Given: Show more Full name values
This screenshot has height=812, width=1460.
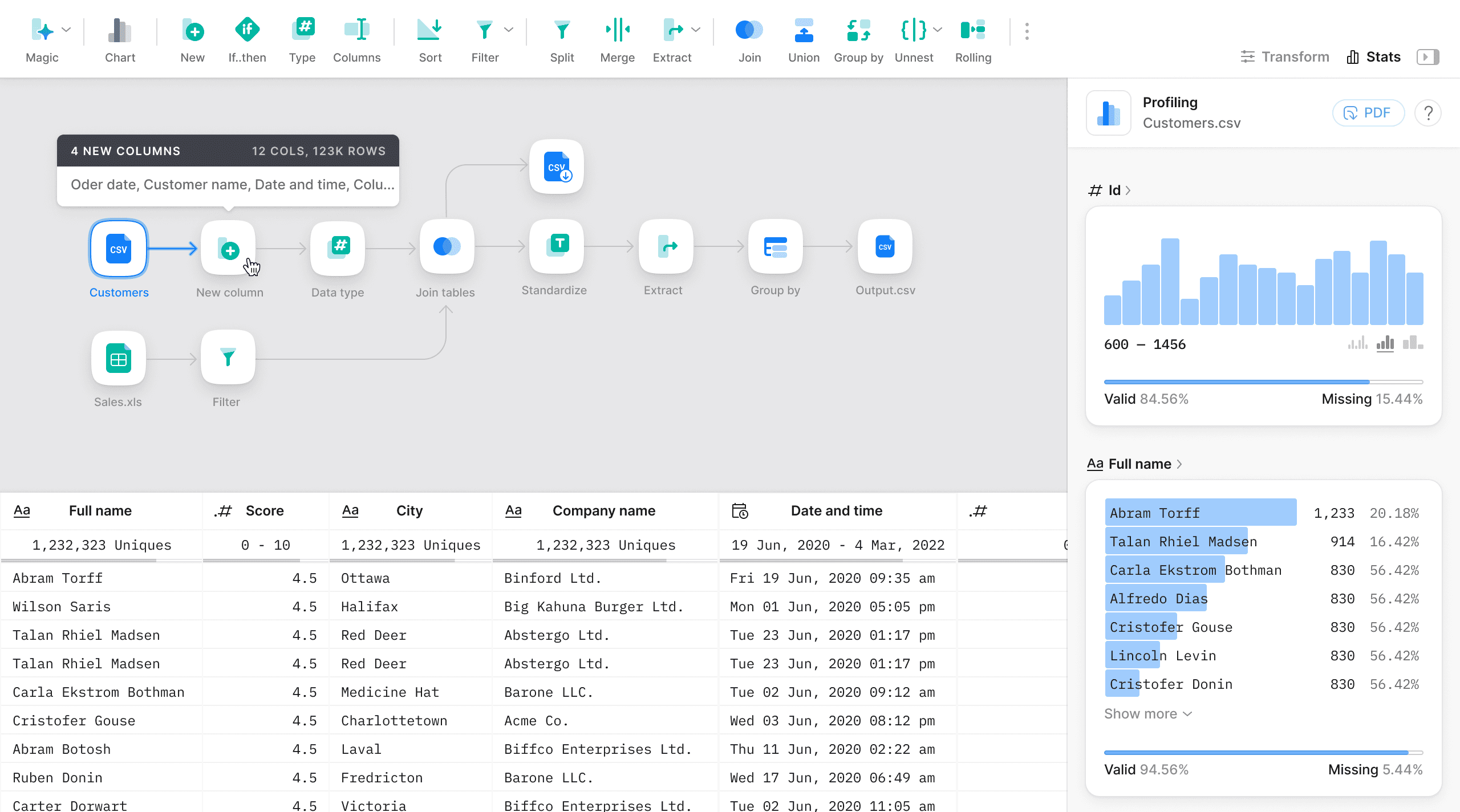Looking at the screenshot, I should pos(1148,714).
